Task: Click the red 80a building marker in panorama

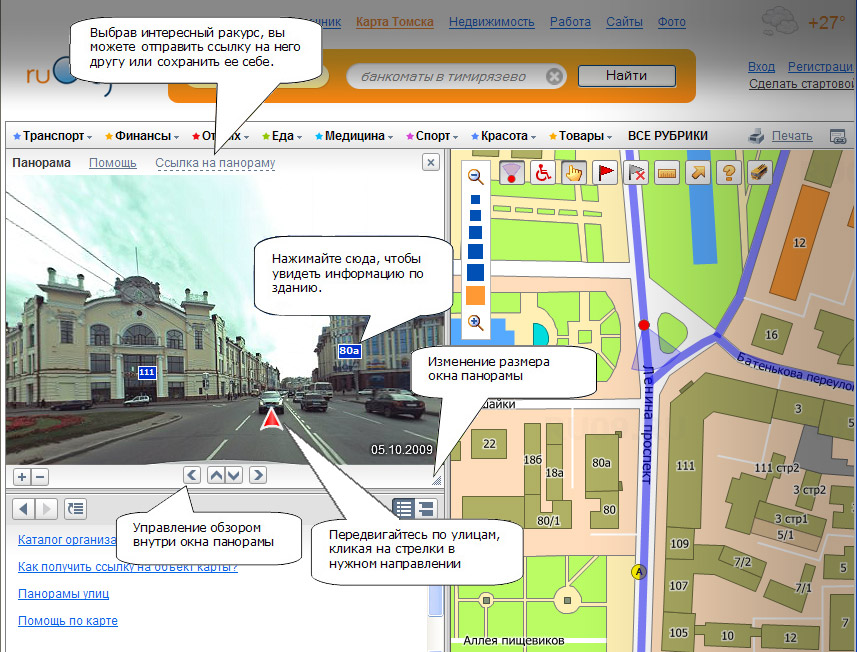Action: point(349,351)
